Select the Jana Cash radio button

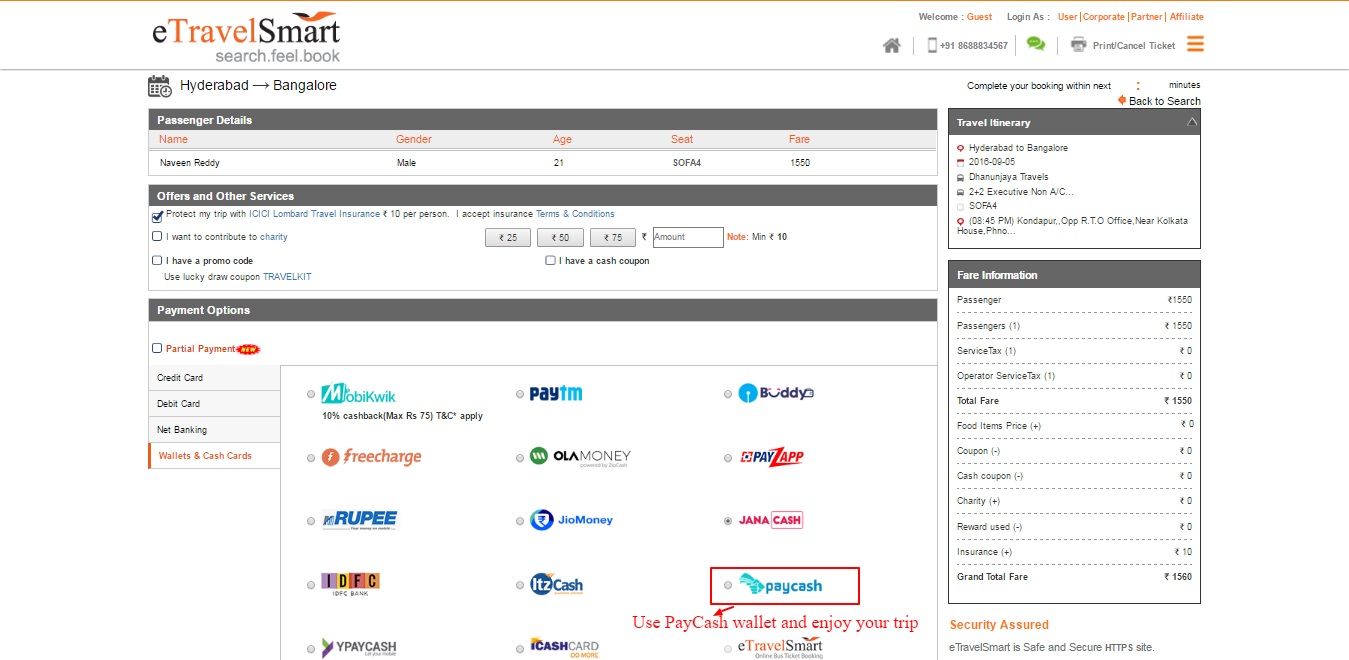click(728, 521)
